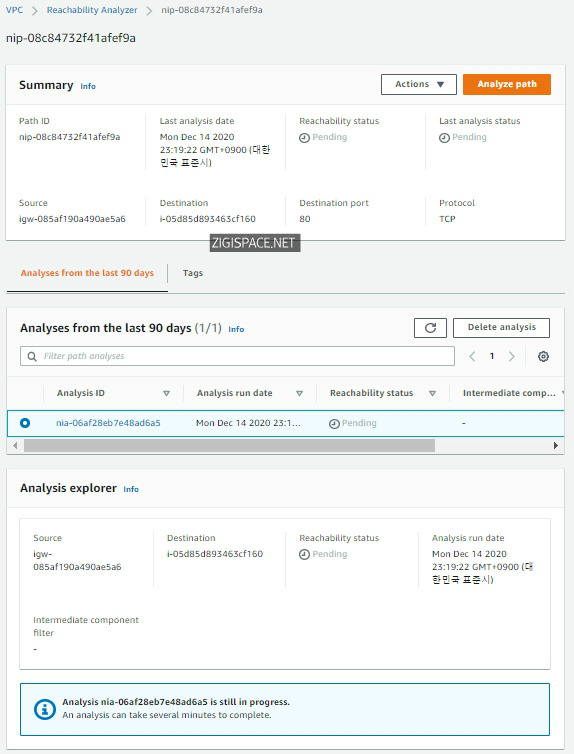Open table preferences gear icon
The width and height of the screenshot is (574, 754).
543,356
